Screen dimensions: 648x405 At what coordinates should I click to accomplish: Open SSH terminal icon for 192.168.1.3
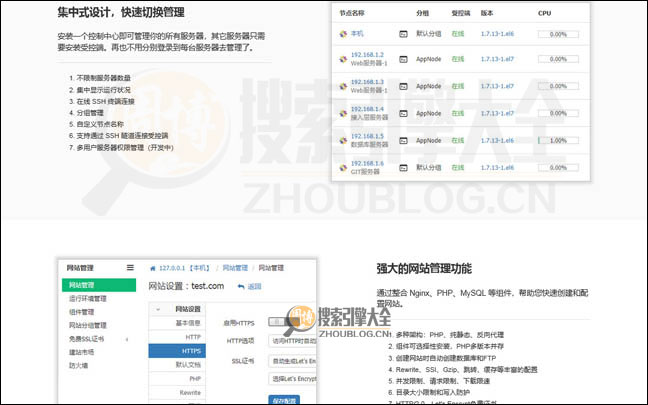pyautogui.click(x=403, y=86)
